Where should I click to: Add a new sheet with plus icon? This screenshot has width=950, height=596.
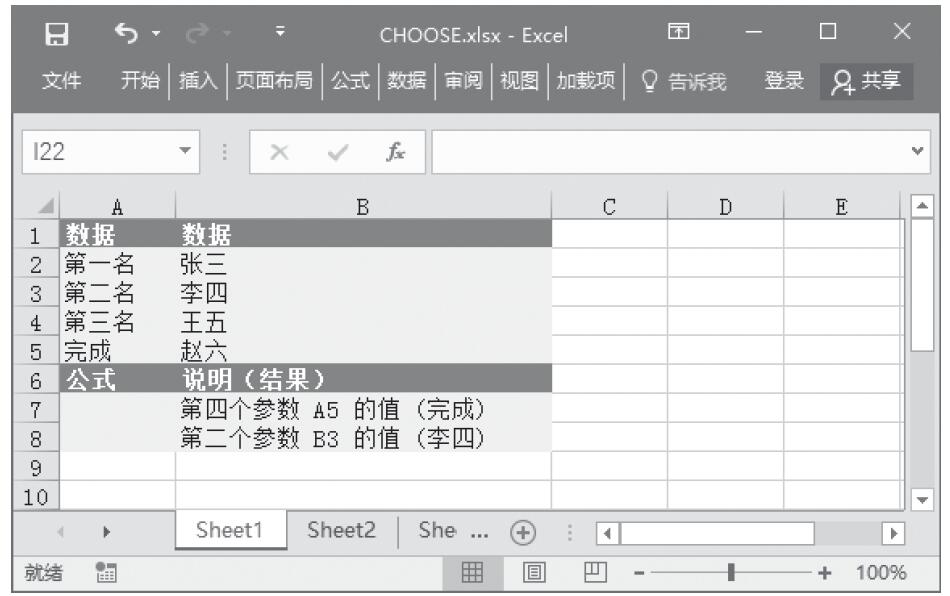point(521,530)
